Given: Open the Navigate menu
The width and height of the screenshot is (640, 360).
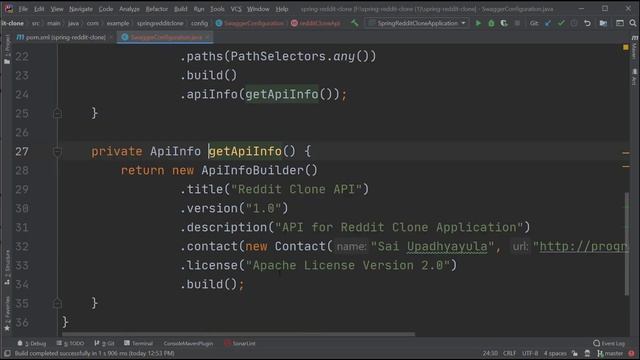Looking at the screenshot, I should coord(80,9).
